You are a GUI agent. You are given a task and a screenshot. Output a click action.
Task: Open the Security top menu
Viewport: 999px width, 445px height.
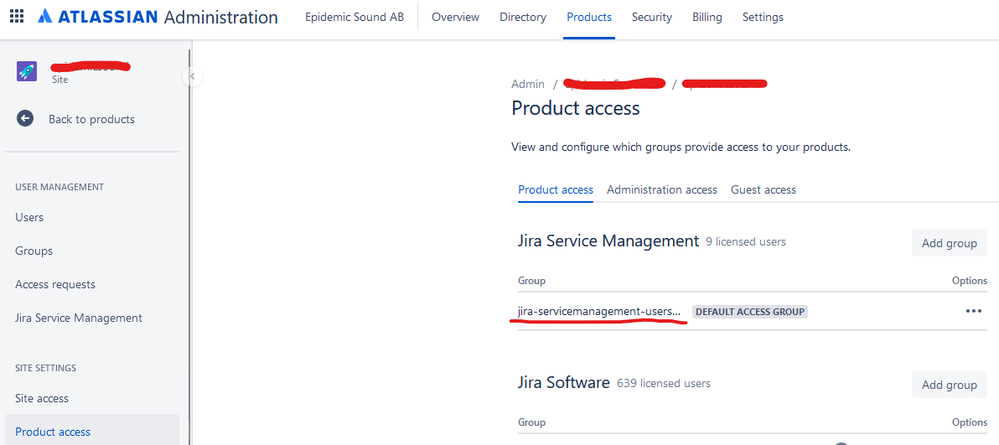point(652,17)
